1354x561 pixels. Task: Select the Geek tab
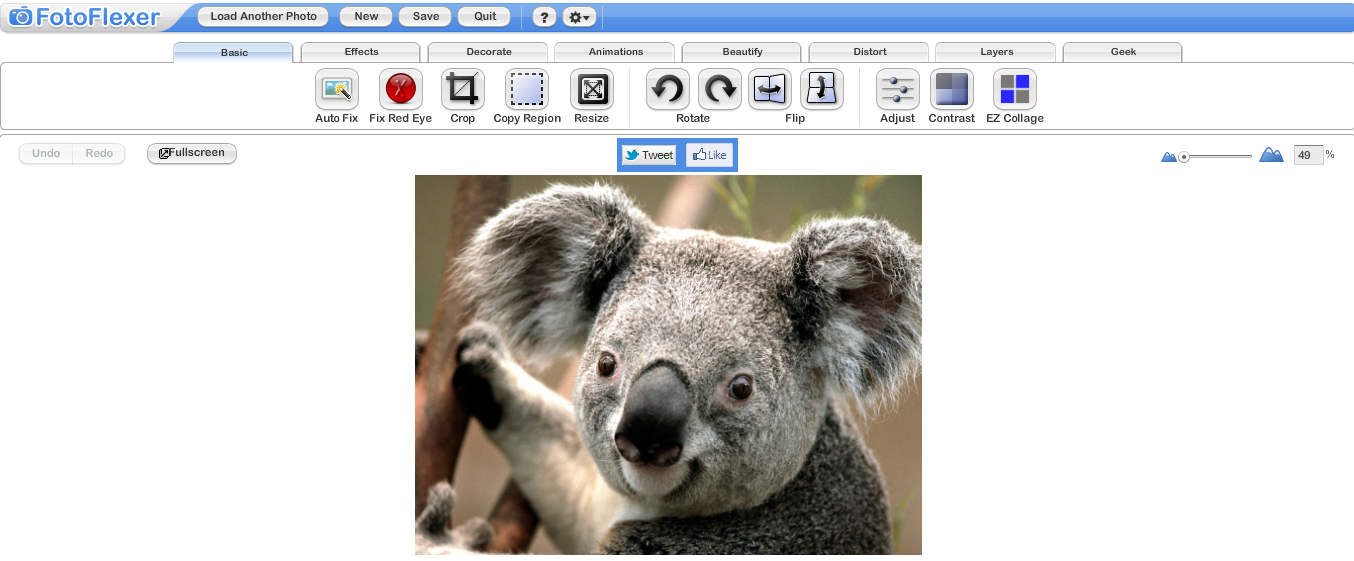[1123, 52]
